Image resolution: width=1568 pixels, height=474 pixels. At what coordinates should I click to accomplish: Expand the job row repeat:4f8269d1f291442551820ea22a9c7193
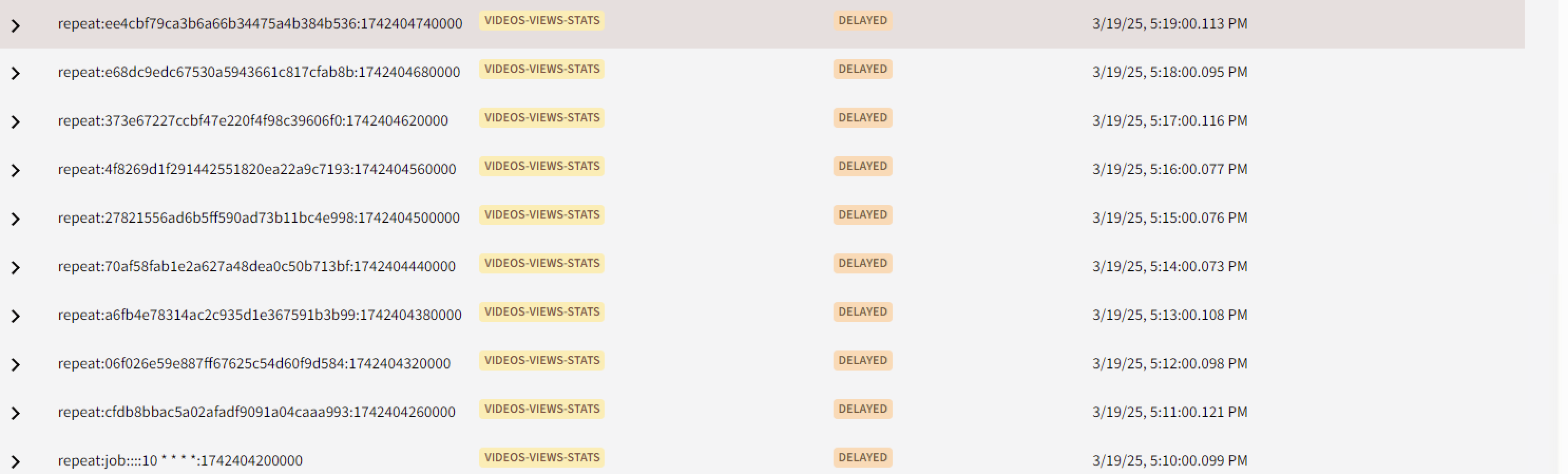click(16, 170)
